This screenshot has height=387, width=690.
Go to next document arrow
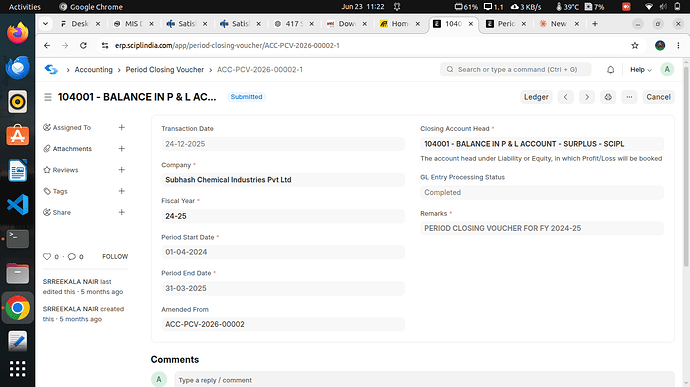[587, 97]
